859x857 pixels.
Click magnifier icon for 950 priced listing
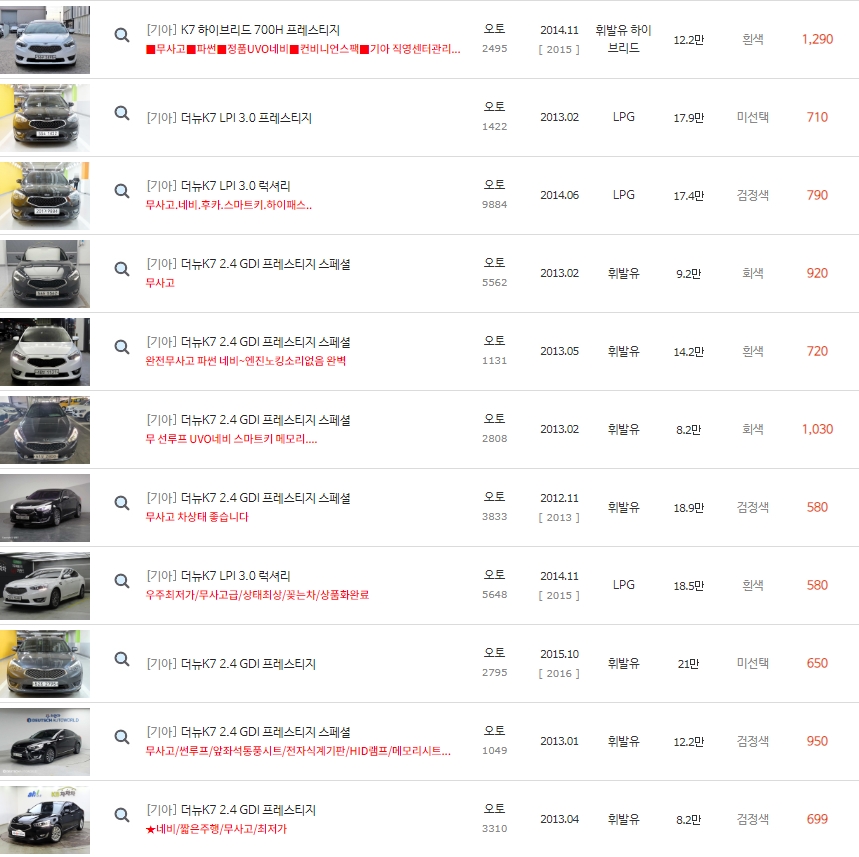[122, 737]
